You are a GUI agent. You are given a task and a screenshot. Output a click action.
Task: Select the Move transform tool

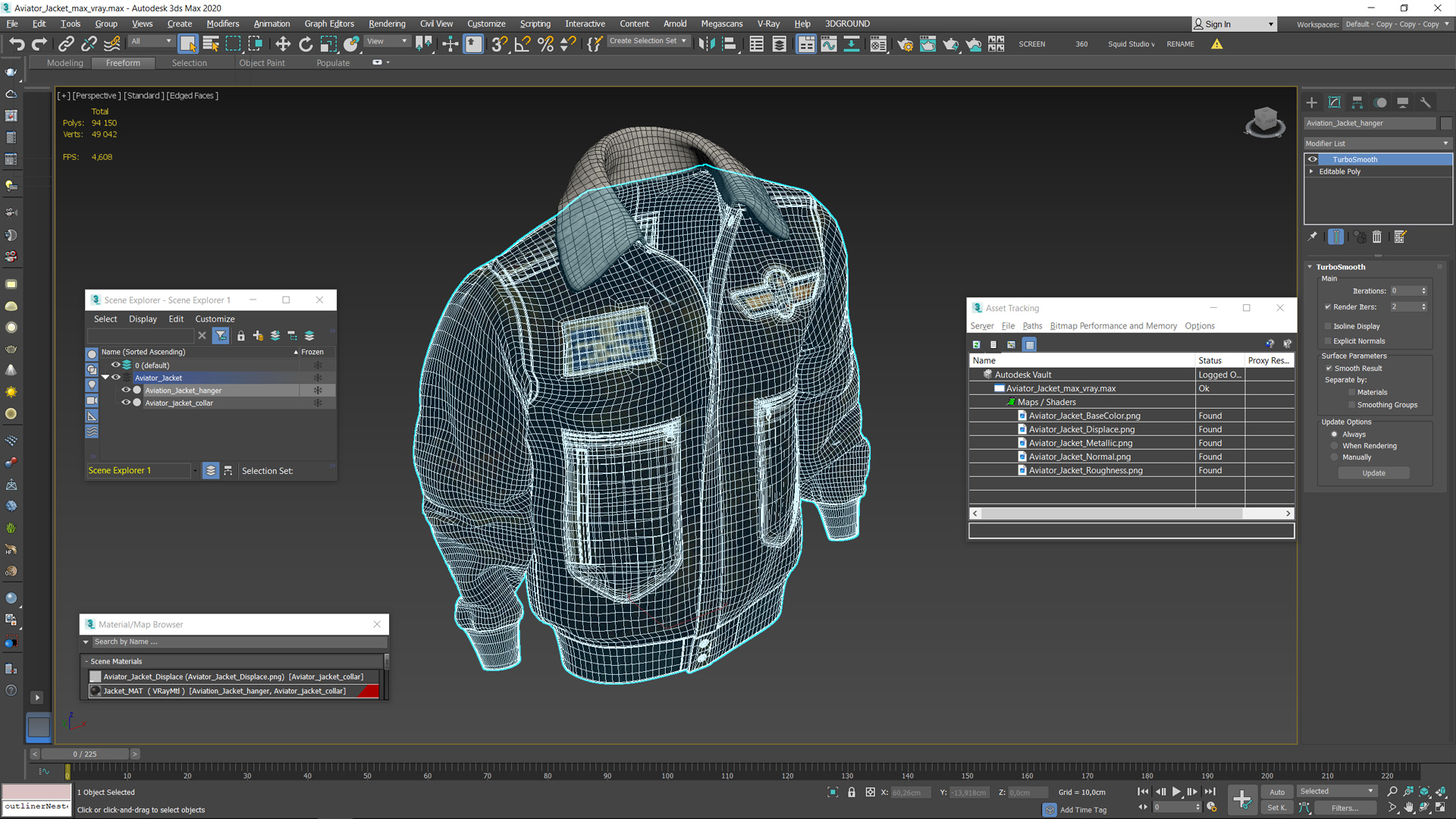coord(283,45)
